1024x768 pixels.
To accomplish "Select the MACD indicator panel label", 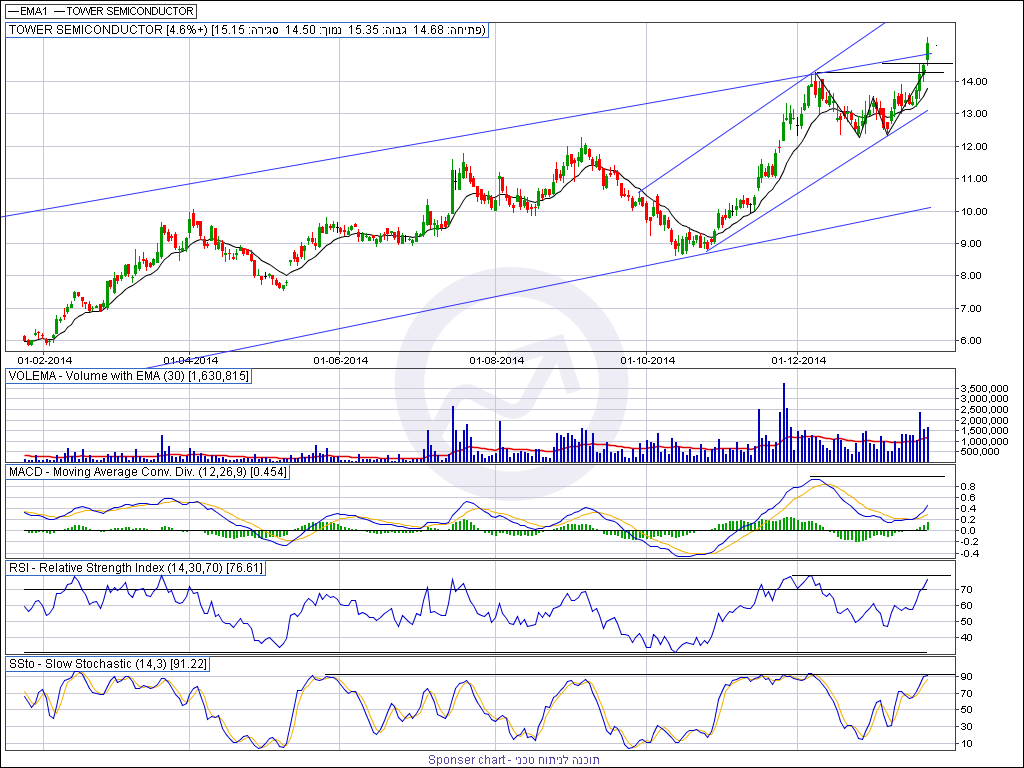I will 148,471.
